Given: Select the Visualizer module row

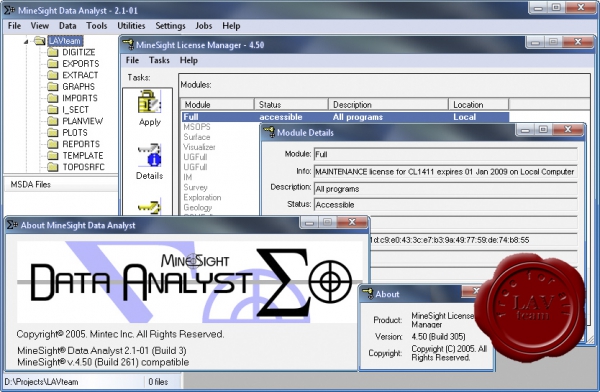Looking at the screenshot, I should (x=199, y=147).
